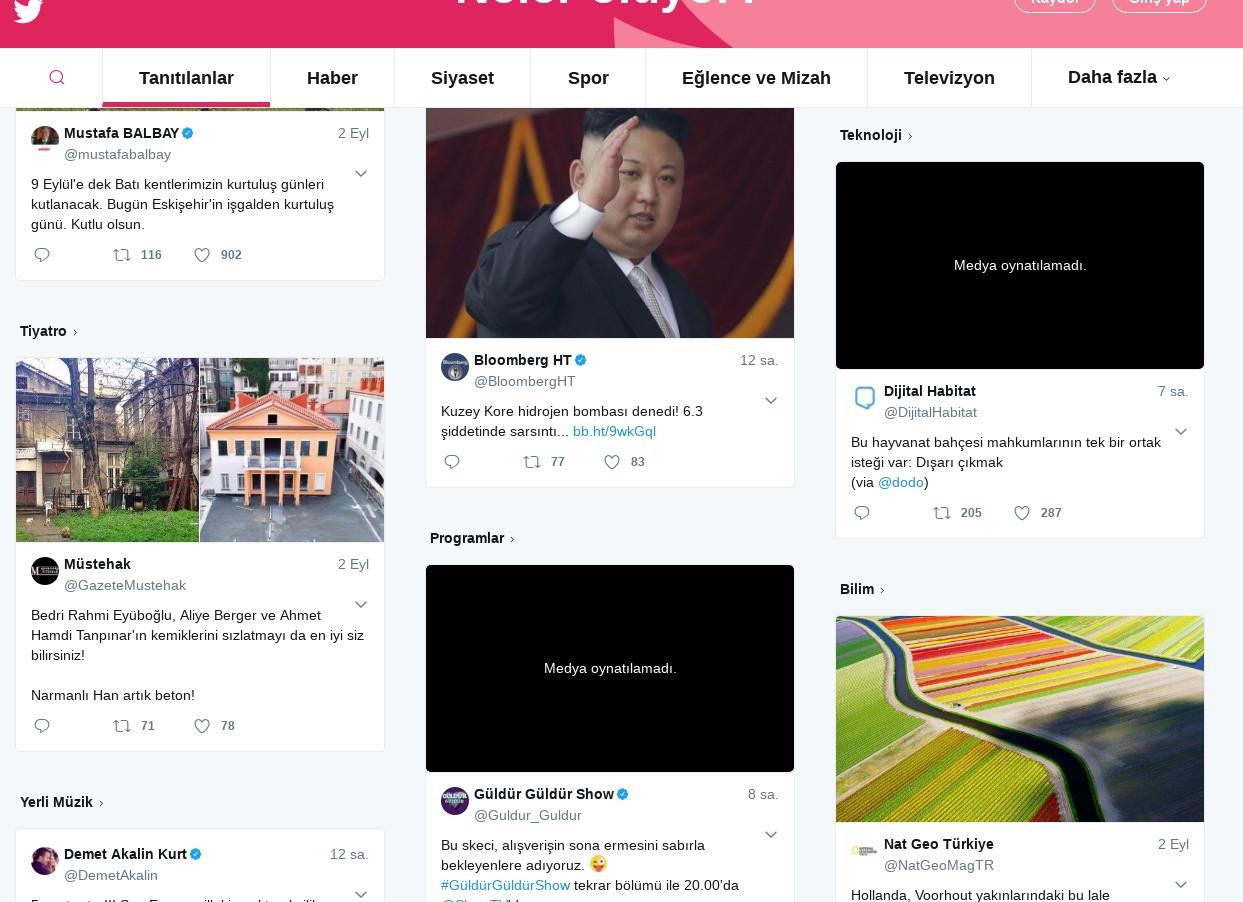Open Nat Geo Türkiye's avatar
This screenshot has height=902, width=1243.
pyautogui.click(x=865, y=851)
